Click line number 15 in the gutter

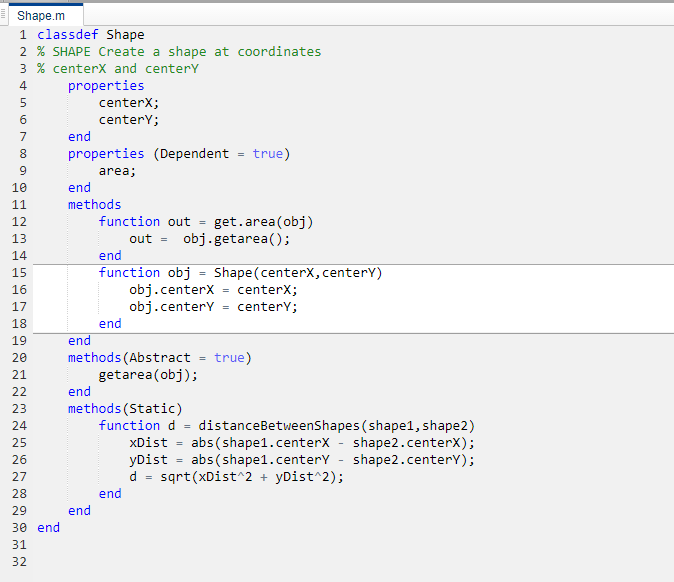pyautogui.click(x=19, y=273)
